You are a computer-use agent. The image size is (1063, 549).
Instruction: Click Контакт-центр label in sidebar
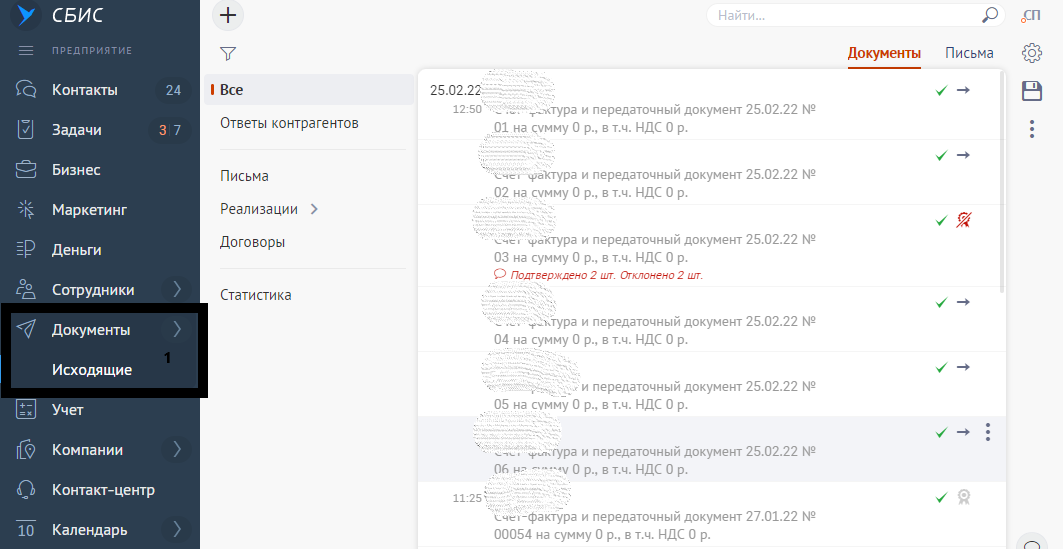[x=104, y=489]
